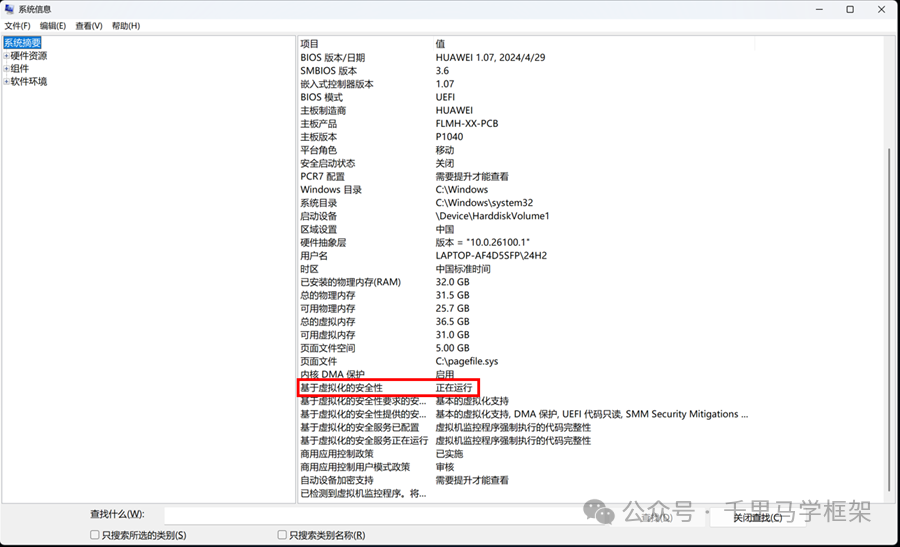
Task: Click the 关闭查找(C) button
Action: point(758,517)
